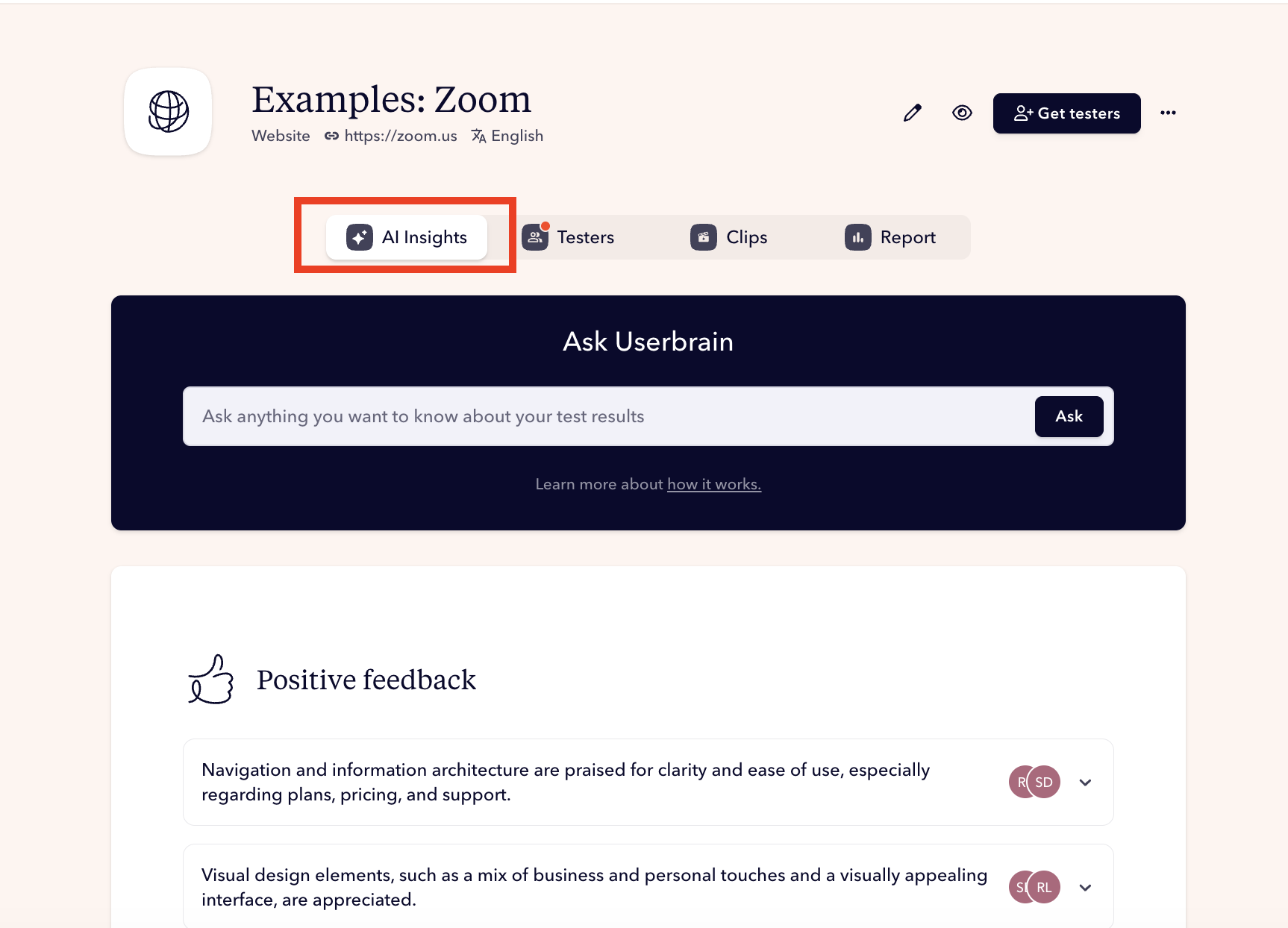1288x928 pixels.
Task: Click the SD tester avatar badge
Action: 1043,782
